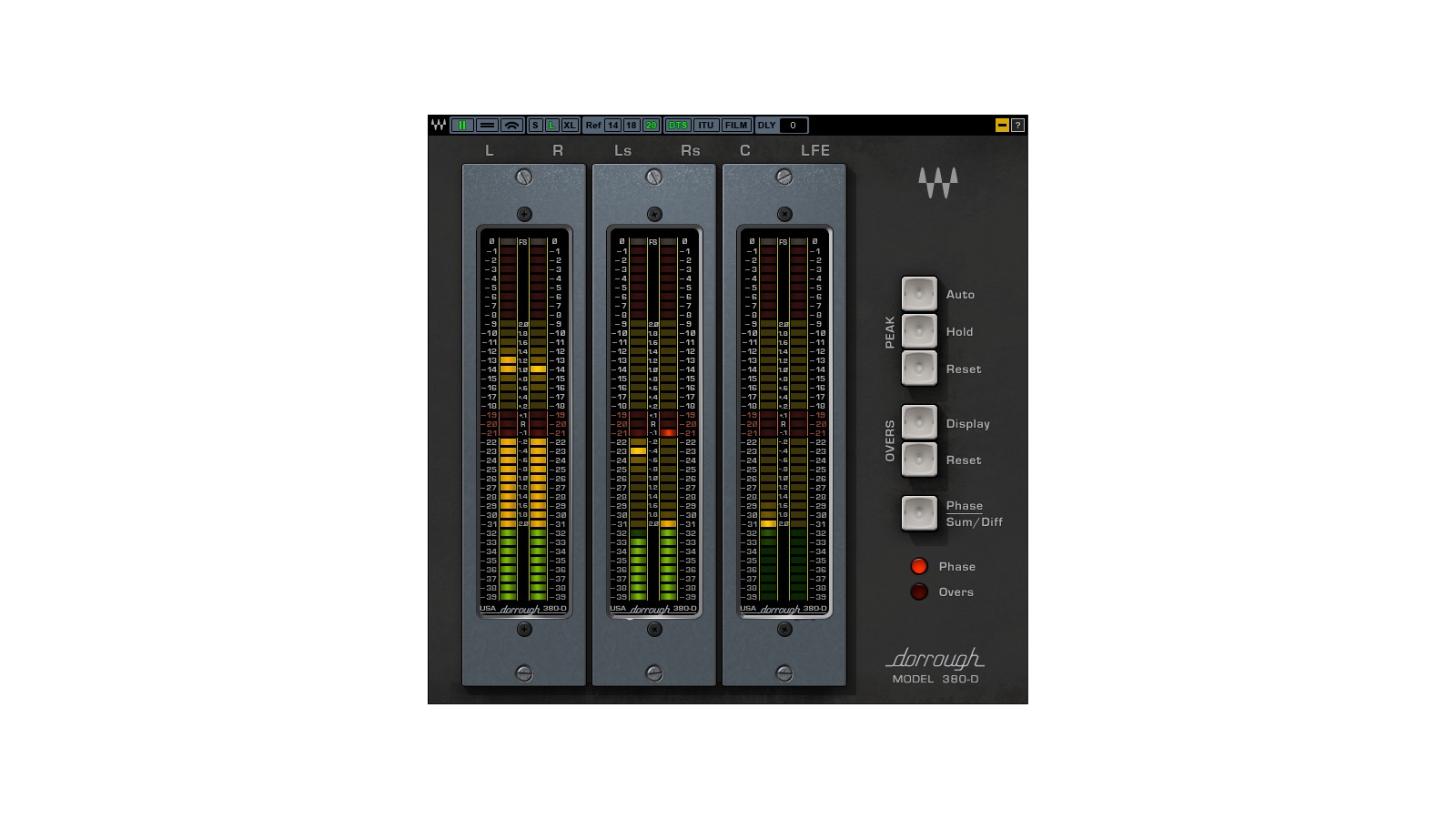The width and height of the screenshot is (1456, 819).
Task: Click the Ls channel label
Action: (x=622, y=150)
